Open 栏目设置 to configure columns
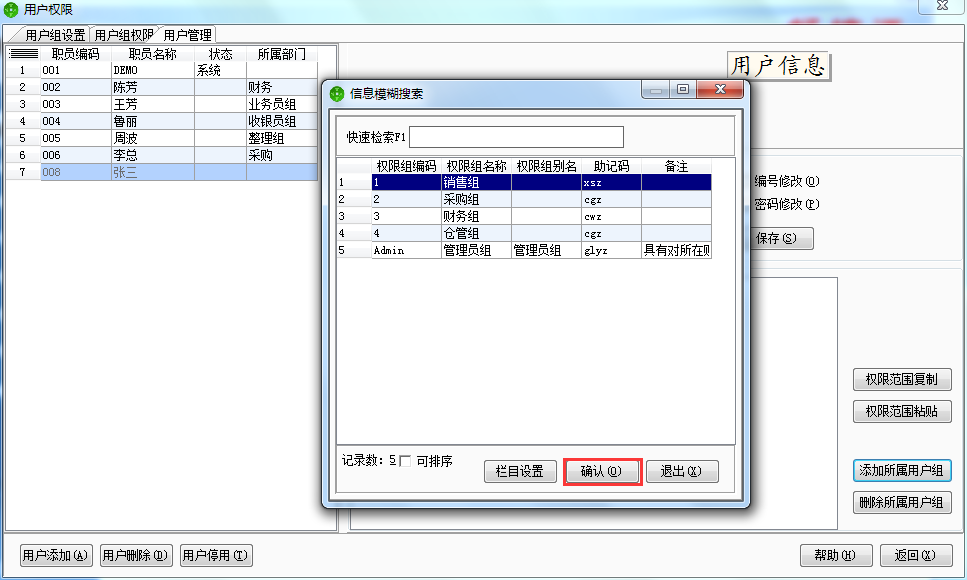Image resolution: width=967 pixels, height=580 pixels. tap(520, 471)
